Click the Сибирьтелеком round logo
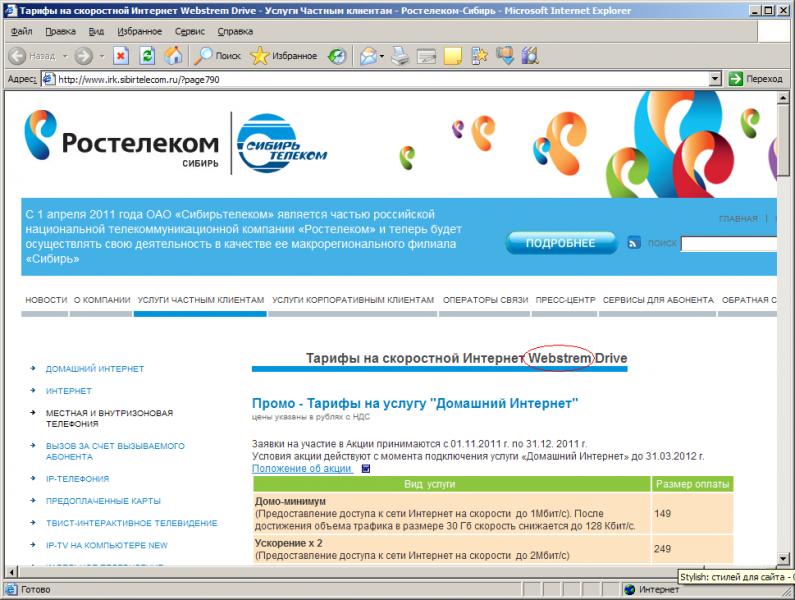795x600 pixels. (280, 144)
